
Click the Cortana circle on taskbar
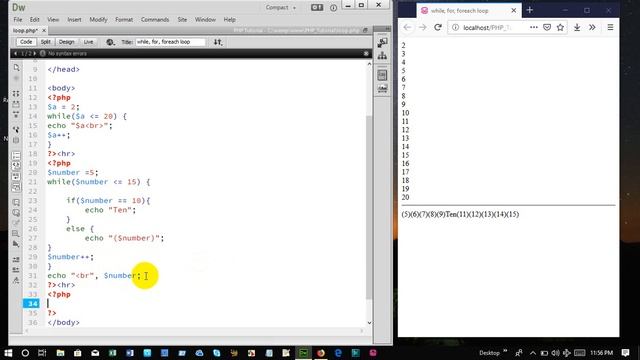tap(25, 353)
